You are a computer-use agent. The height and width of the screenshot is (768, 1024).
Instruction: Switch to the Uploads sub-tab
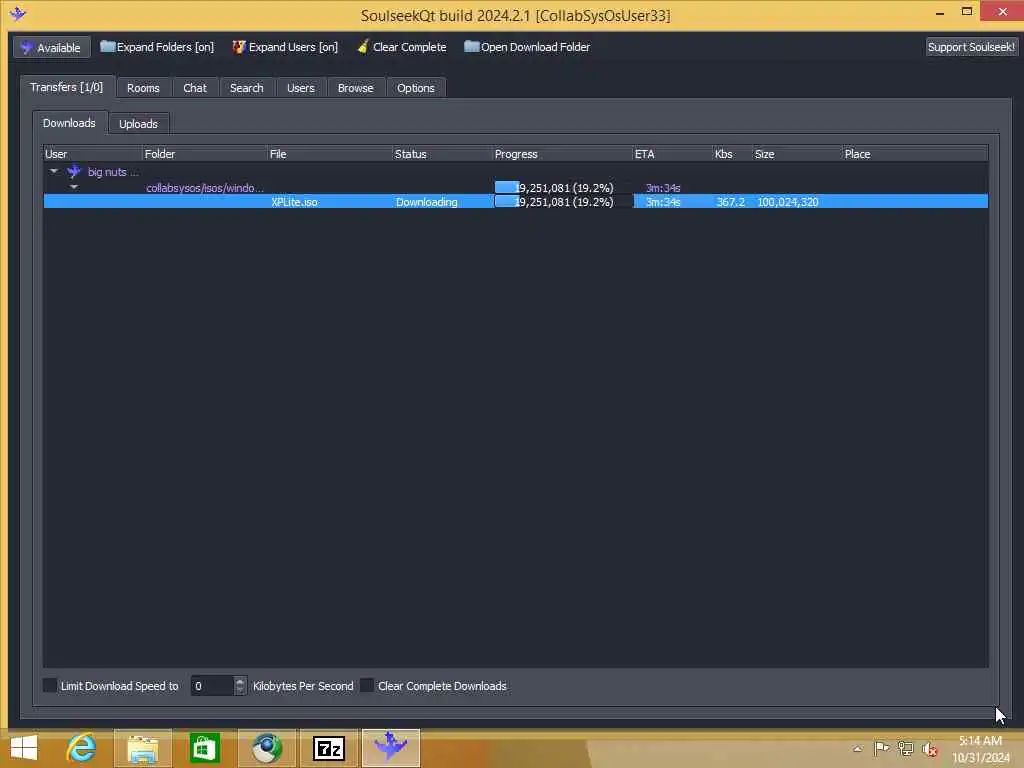[138, 123]
